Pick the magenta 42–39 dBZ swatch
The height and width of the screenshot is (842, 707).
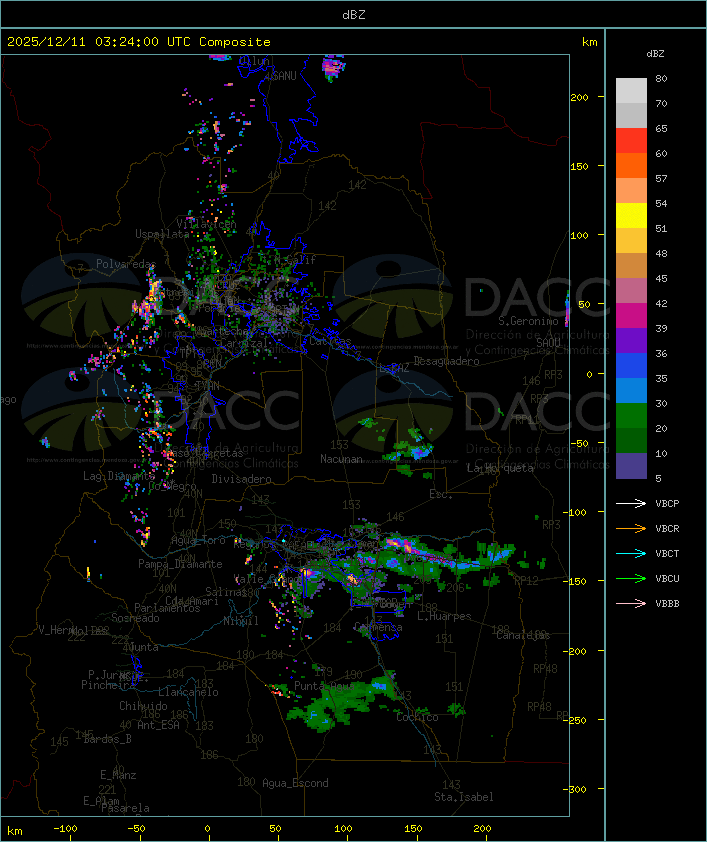point(631,315)
